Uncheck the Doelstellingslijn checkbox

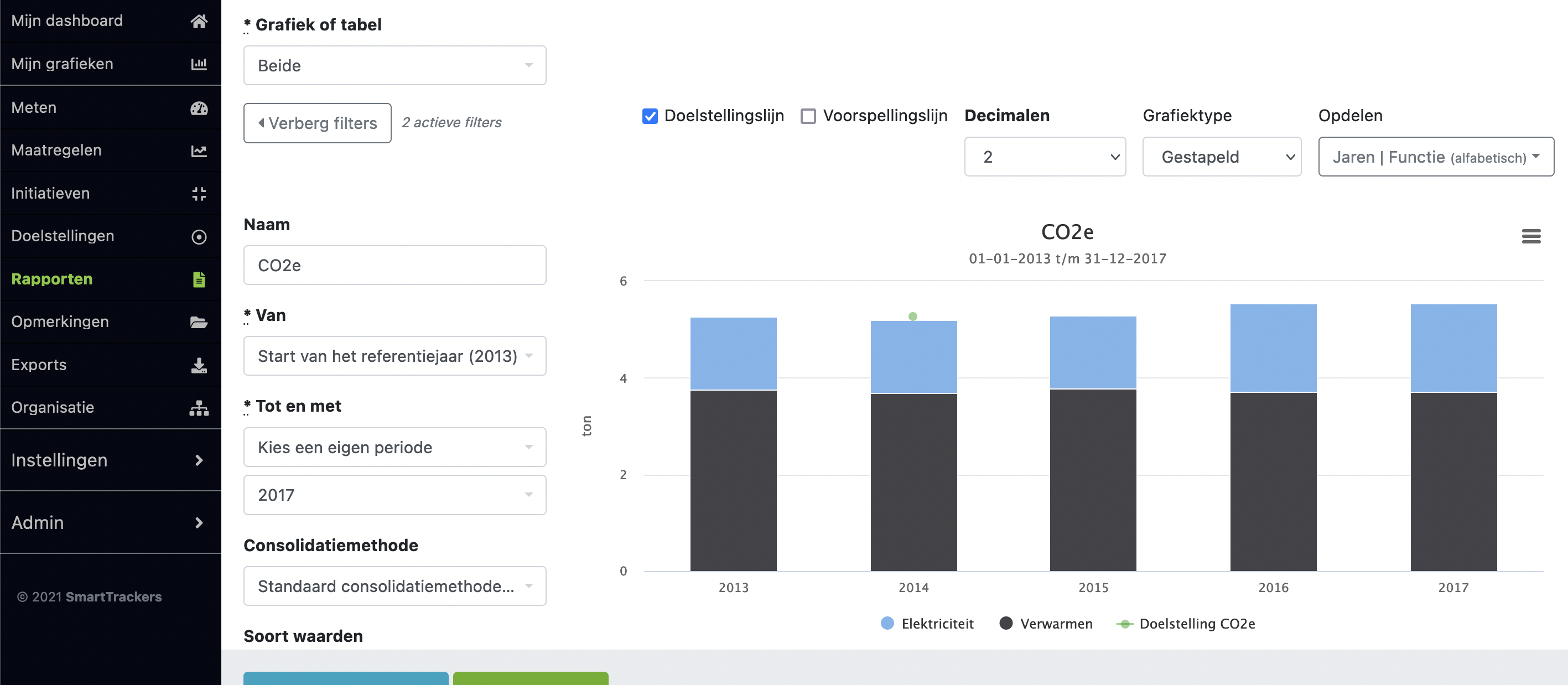[650, 116]
